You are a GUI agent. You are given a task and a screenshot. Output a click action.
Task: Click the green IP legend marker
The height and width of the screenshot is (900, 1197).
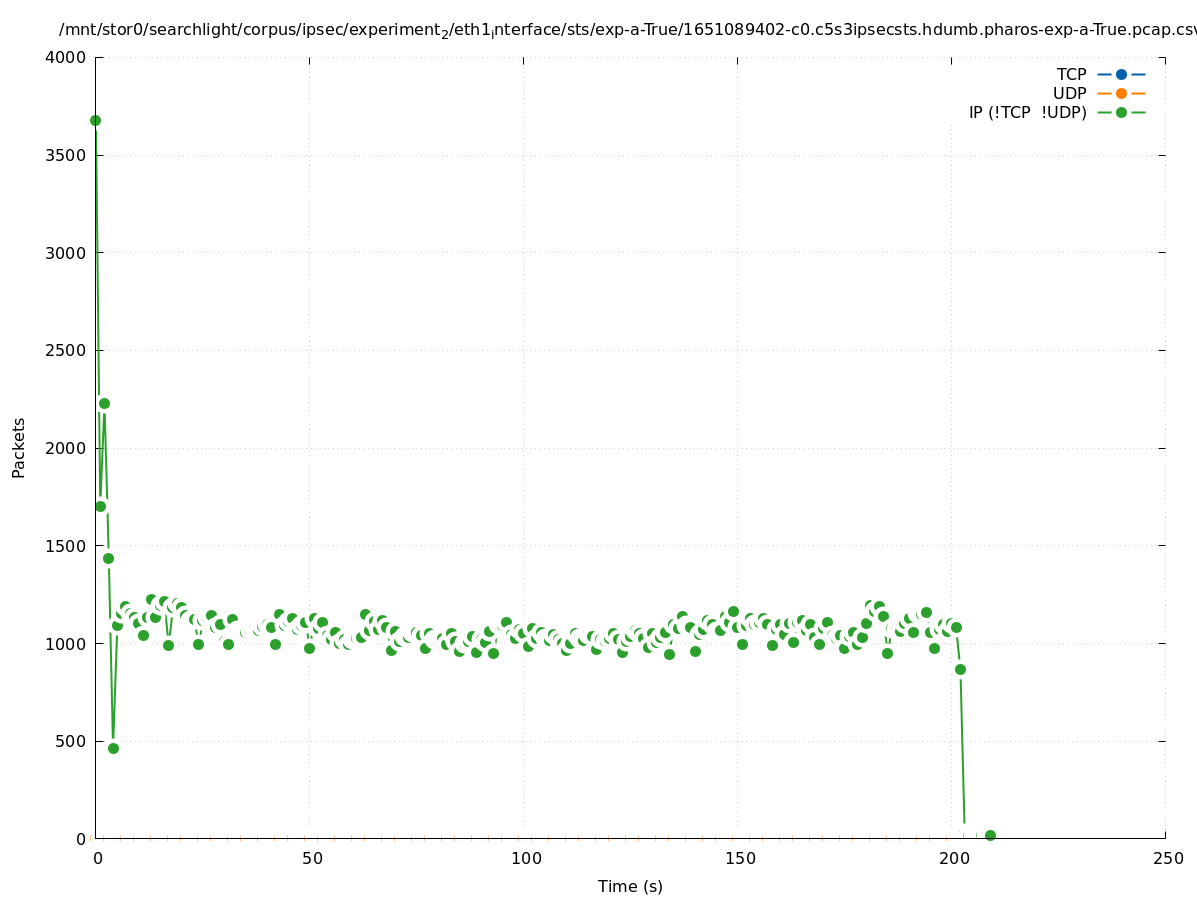[x=1121, y=112]
